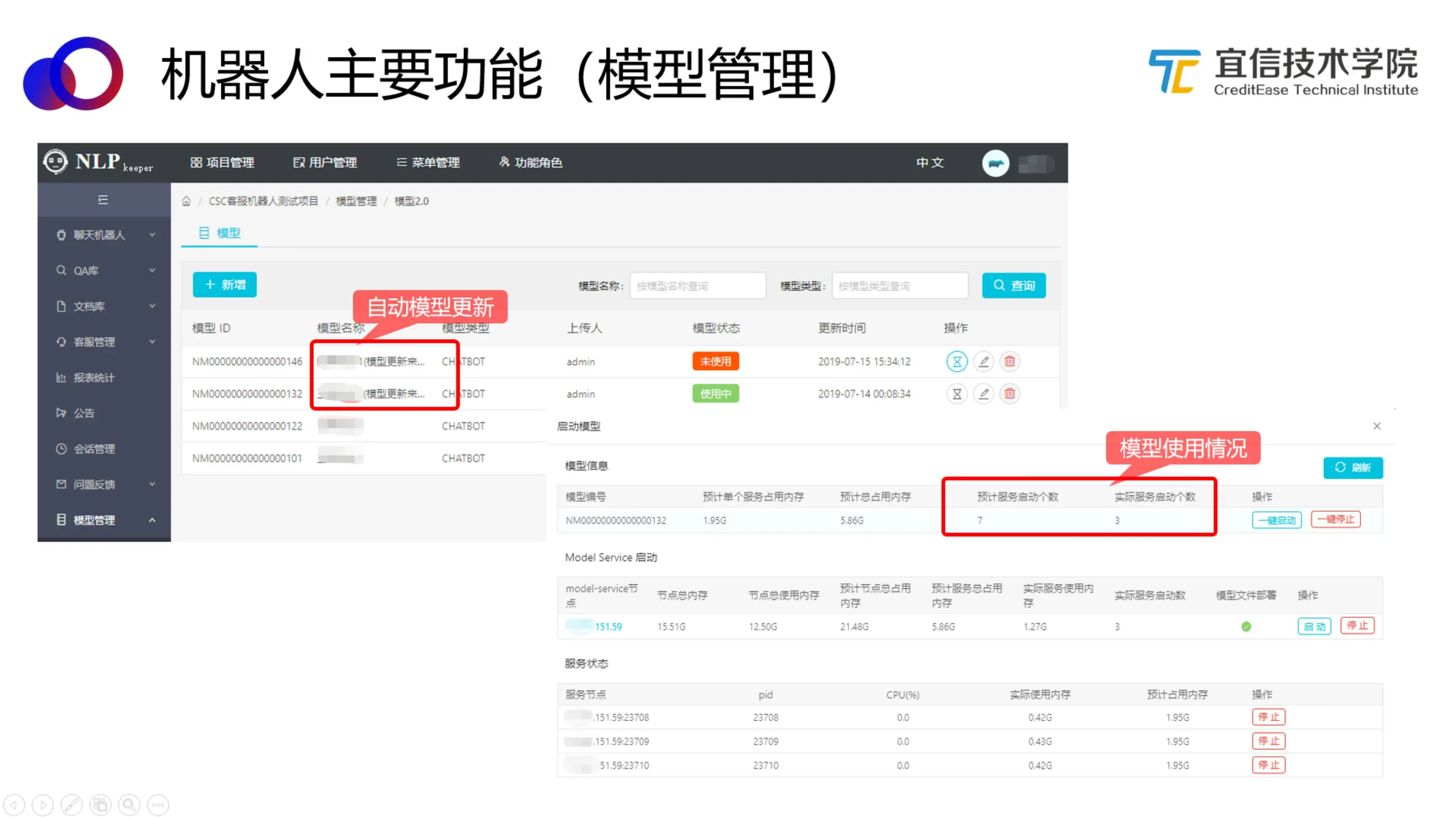Click the home breadcrumb icon

coord(186,201)
